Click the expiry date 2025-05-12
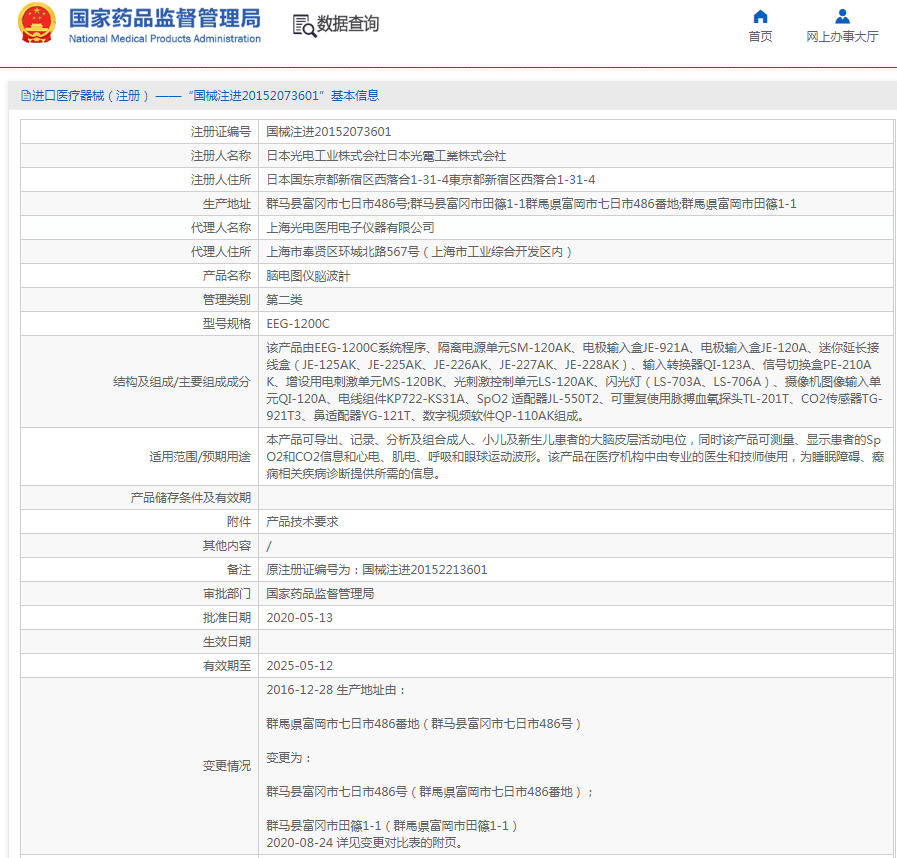 300,666
